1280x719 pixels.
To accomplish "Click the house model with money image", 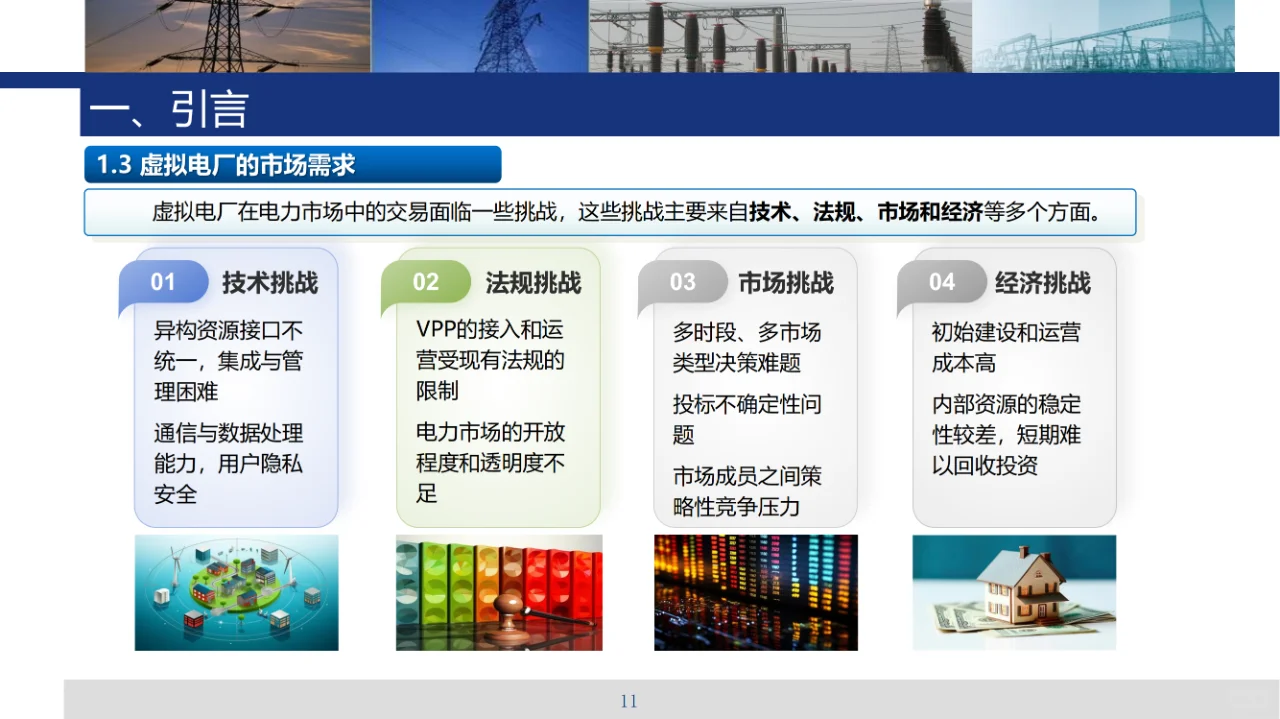I will point(1013,592).
